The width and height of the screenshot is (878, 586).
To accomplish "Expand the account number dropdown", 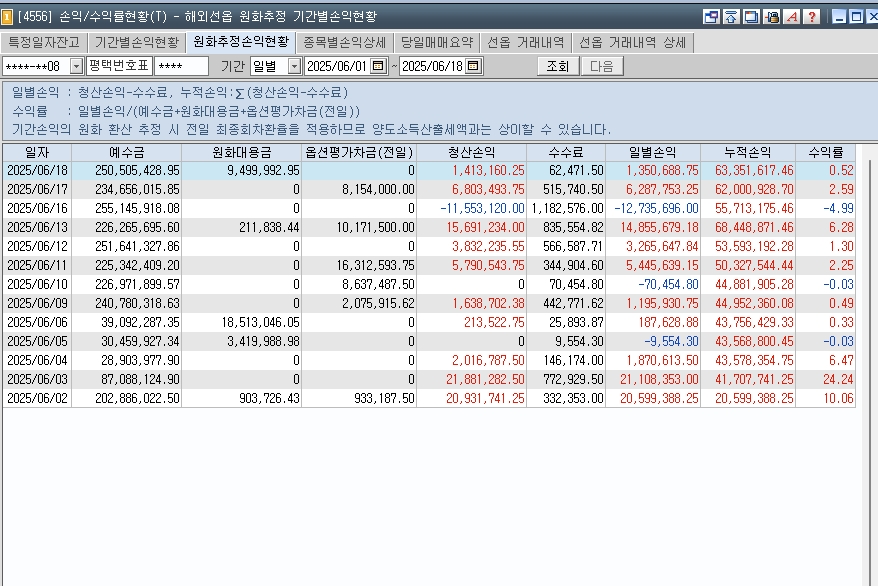I will click(x=77, y=66).
